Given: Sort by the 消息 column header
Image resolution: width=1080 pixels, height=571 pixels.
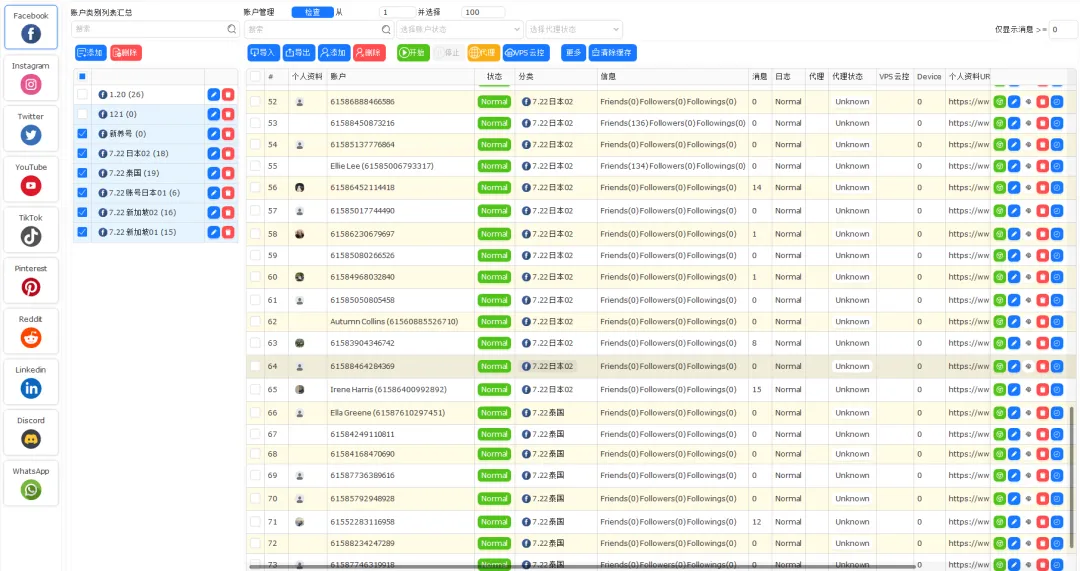Looking at the screenshot, I should pos(760,76).
